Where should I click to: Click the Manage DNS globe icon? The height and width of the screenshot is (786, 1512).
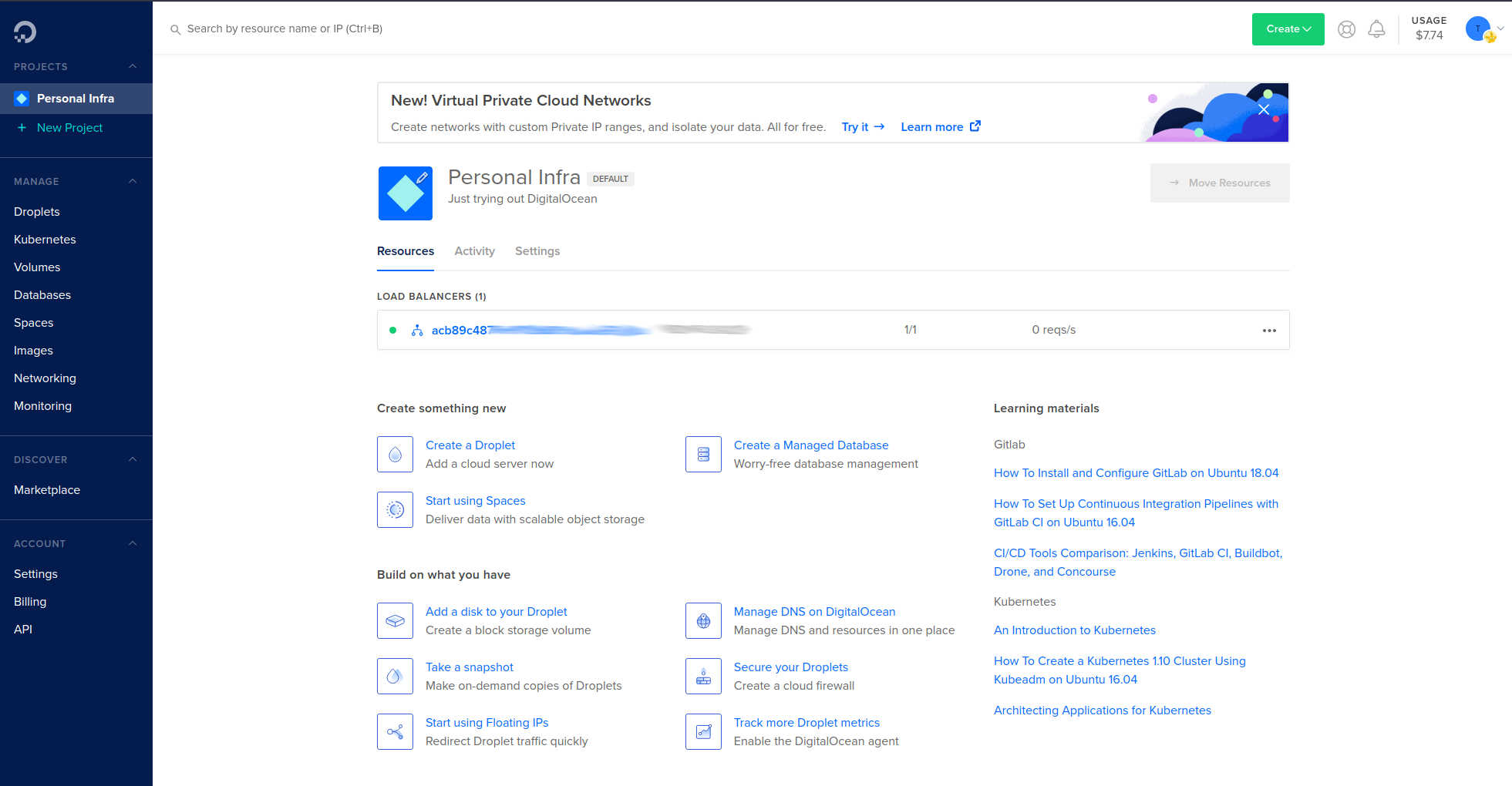(703, 621)
